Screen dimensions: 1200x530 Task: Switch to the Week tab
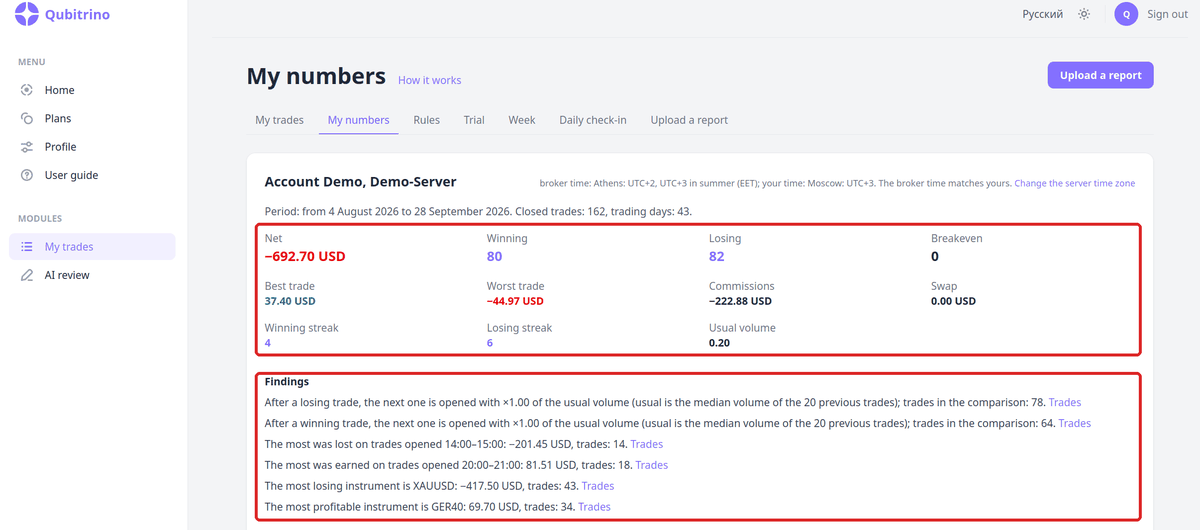pyautogui.click(x=522, y=120)
